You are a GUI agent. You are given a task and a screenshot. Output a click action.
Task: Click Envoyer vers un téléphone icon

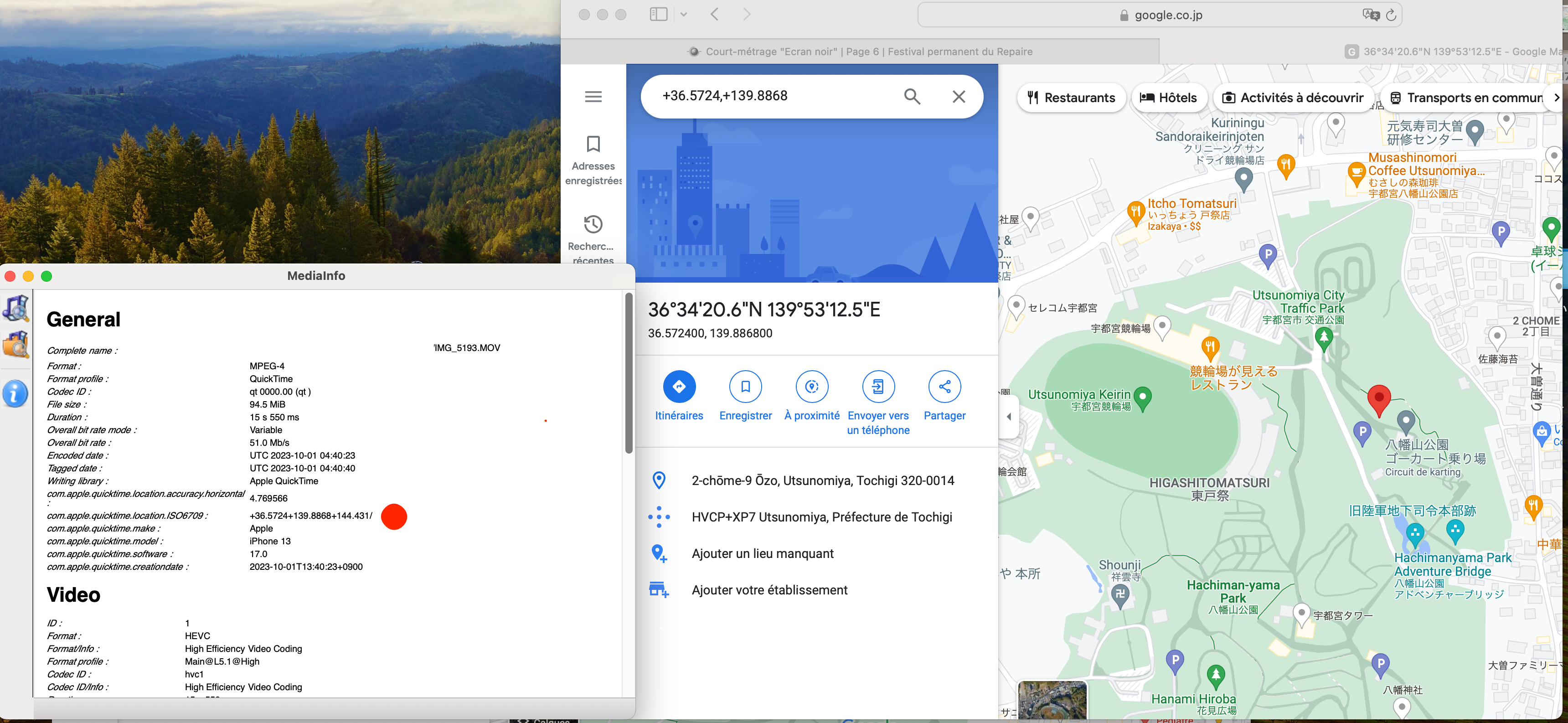(878, 387)
